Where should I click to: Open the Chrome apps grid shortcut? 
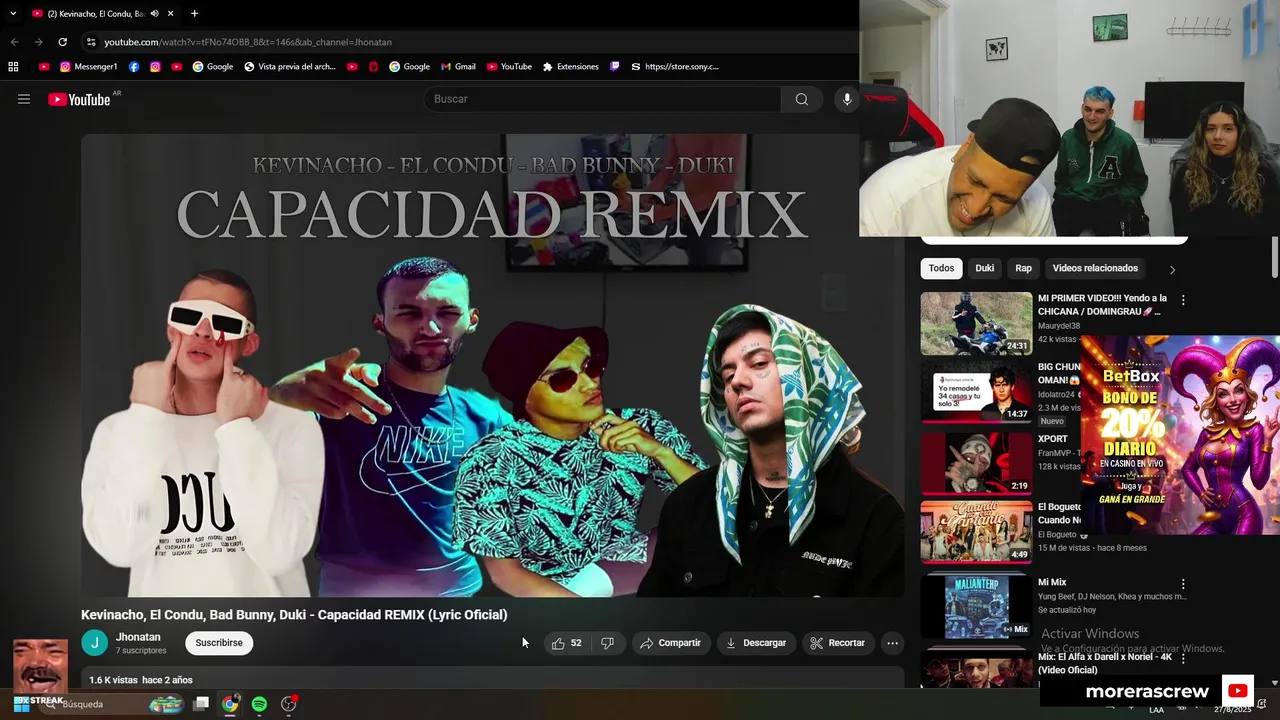point(13,67)
